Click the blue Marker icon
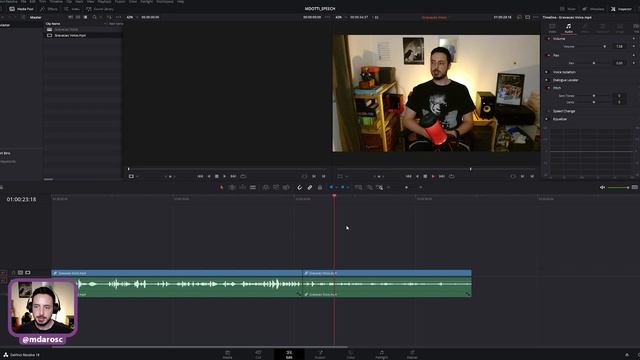This screenshot has height=360, width=640. pos(342,187)
